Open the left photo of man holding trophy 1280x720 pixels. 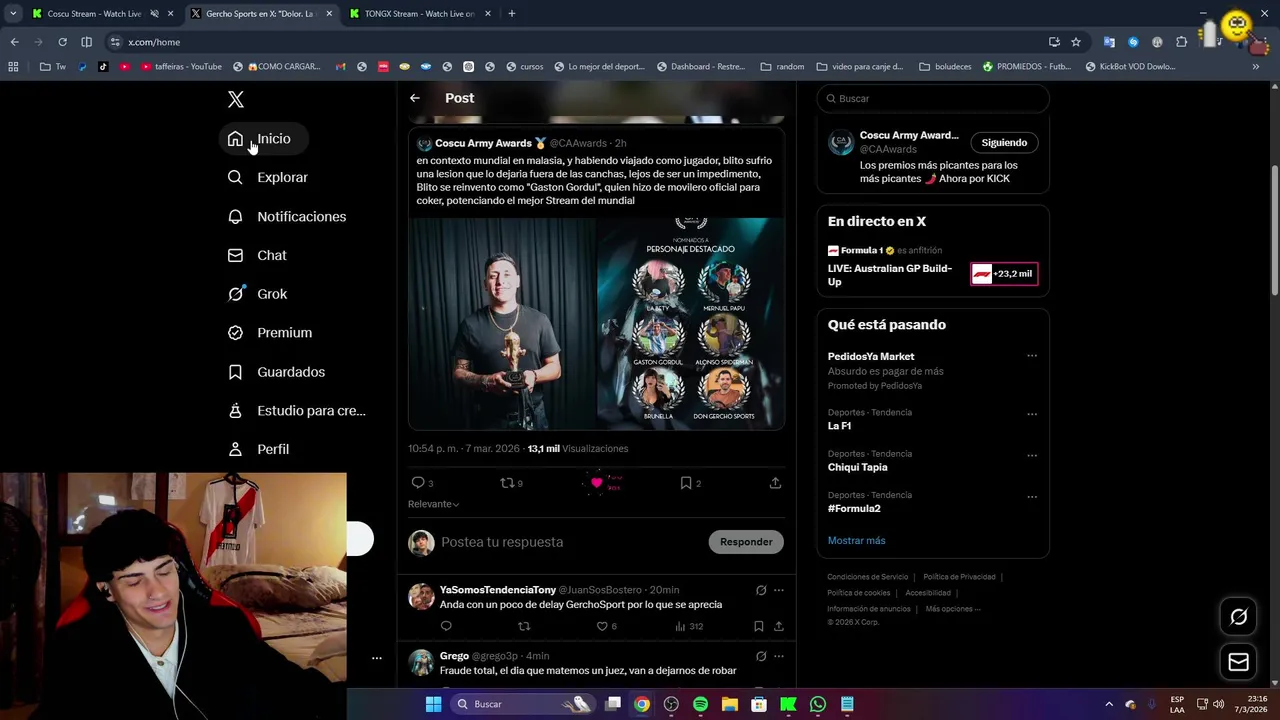pos(503,324)
